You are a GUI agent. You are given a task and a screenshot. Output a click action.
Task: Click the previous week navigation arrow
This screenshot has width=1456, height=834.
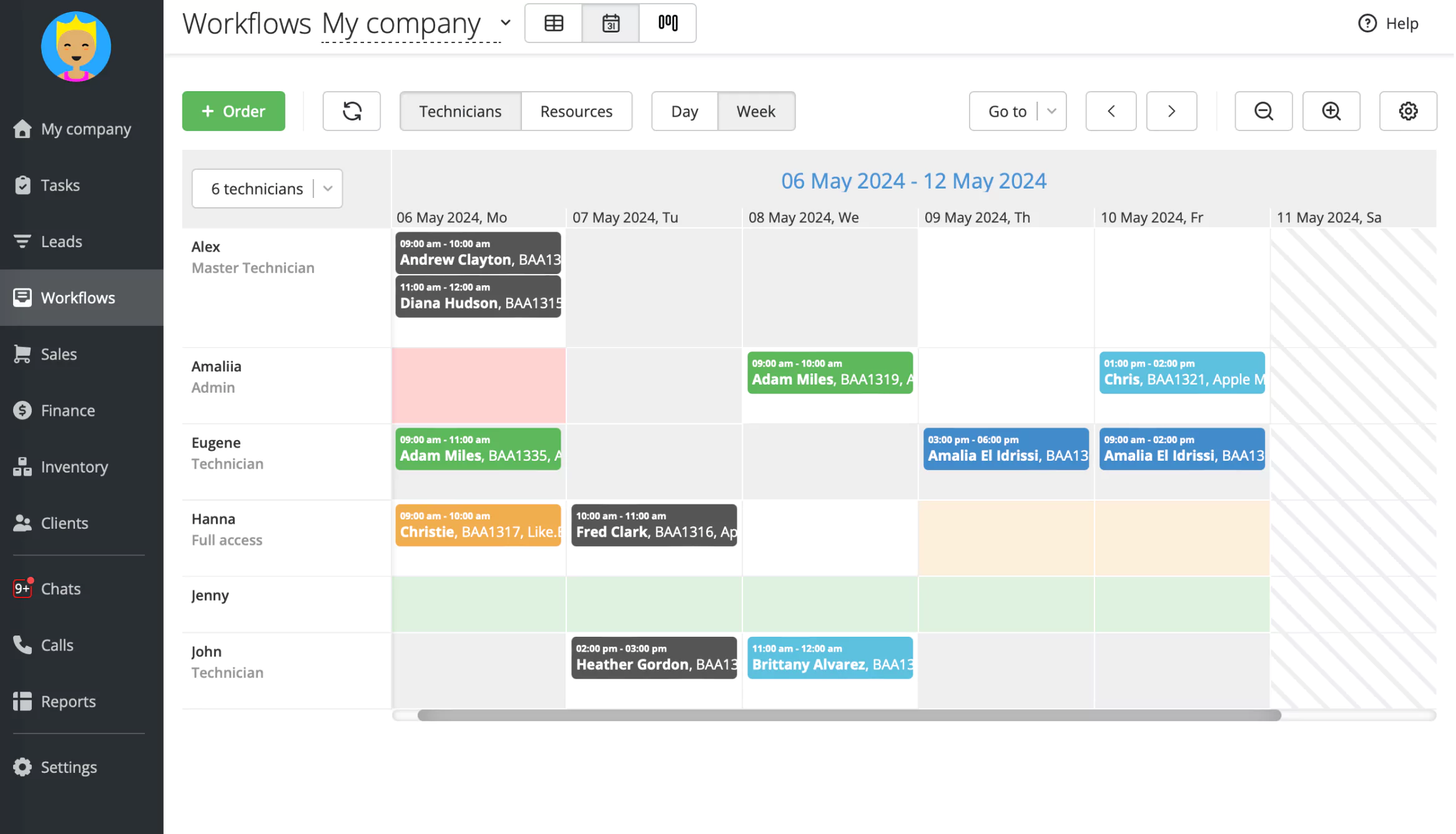coord(1111,111)
